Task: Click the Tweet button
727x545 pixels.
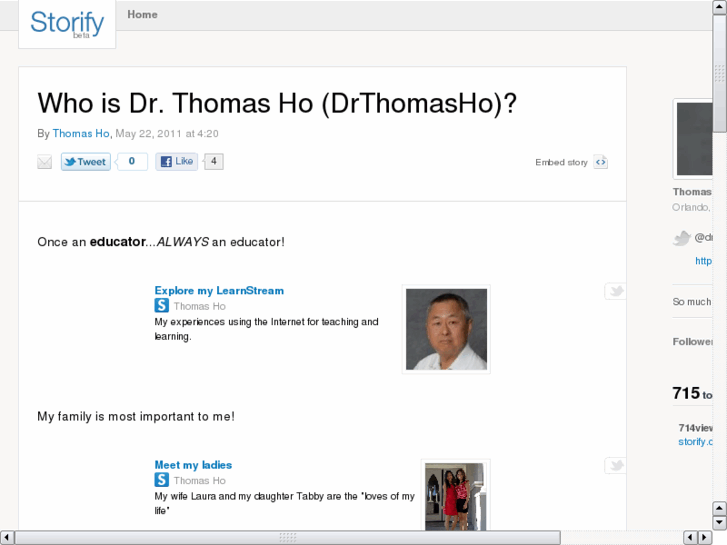Action: pos(86,162)
